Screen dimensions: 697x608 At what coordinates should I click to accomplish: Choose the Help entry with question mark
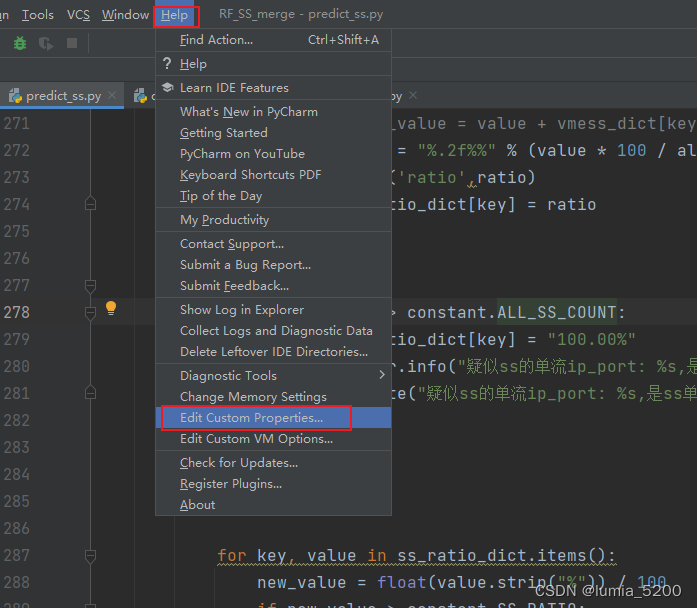pos(273,64)
